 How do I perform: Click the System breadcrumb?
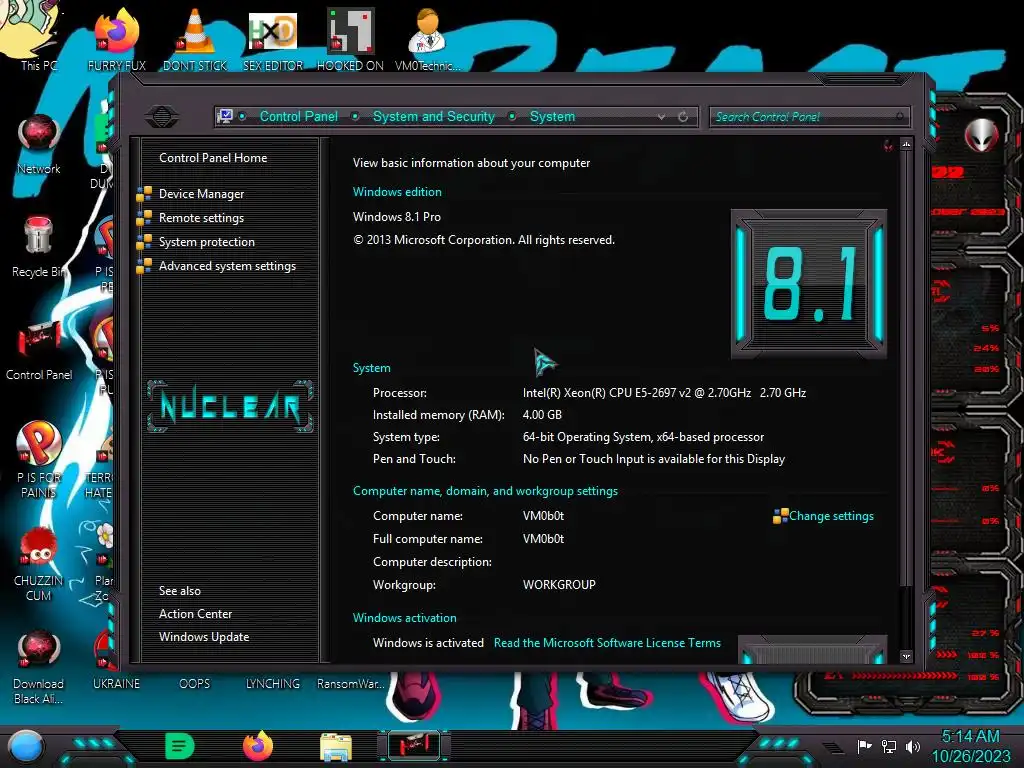point(552,116)
